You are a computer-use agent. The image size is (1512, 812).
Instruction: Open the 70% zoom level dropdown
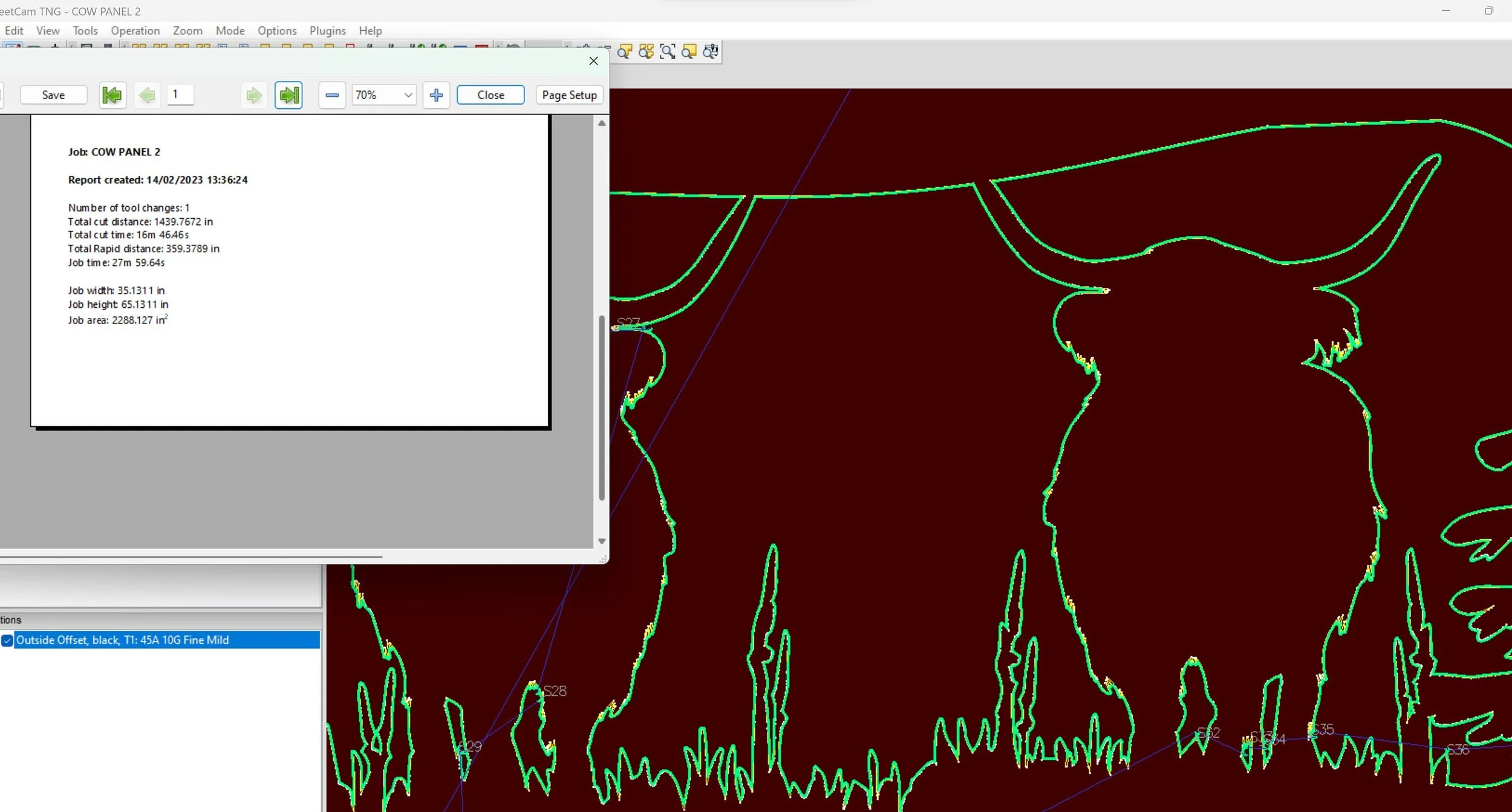[408, 95]
